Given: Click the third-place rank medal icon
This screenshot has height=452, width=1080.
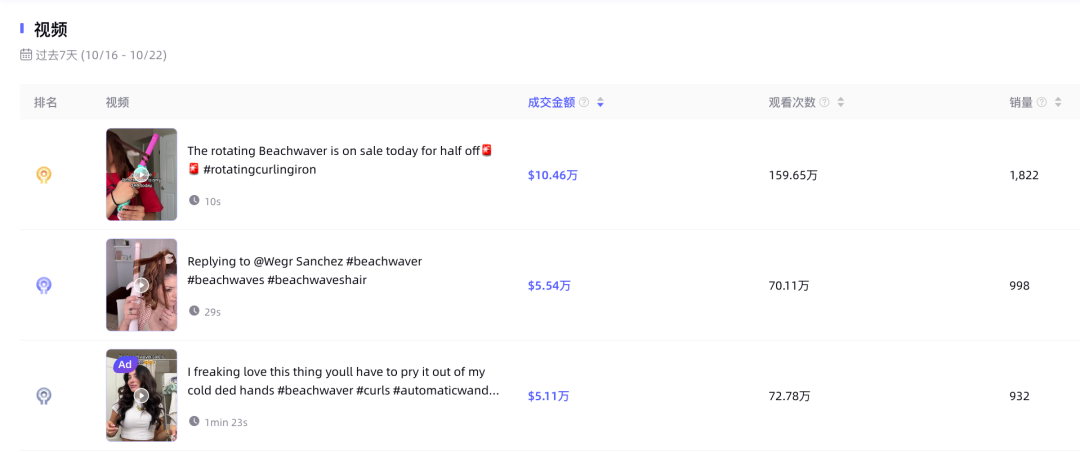Looking at the screenshot, I should (44, 396).
